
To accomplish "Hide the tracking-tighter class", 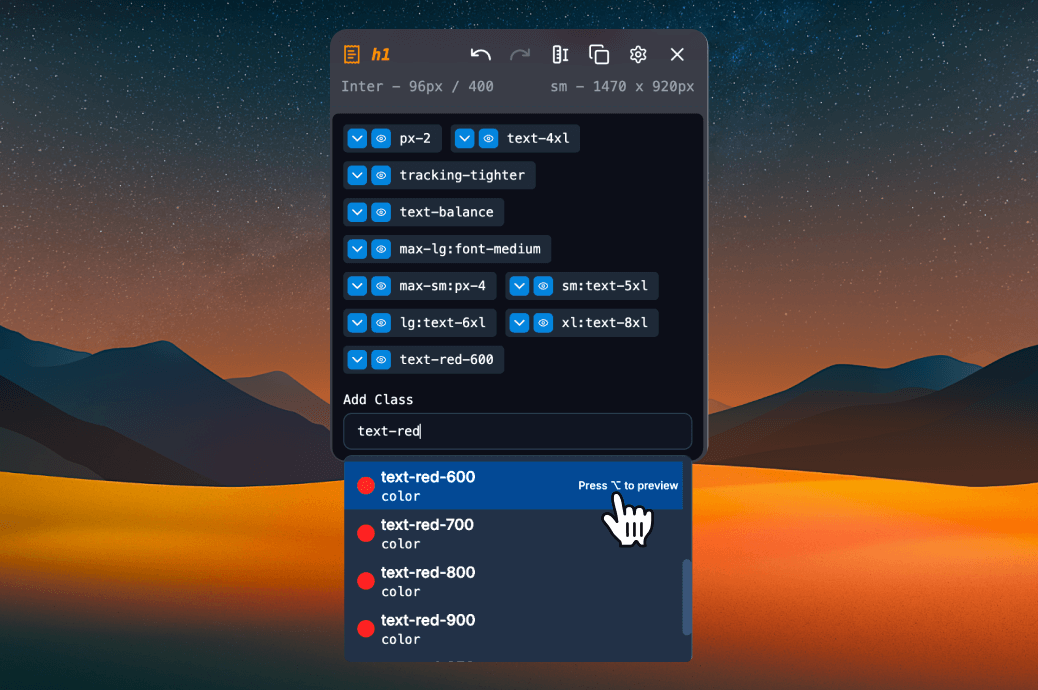I will click(x=381, y=175).
